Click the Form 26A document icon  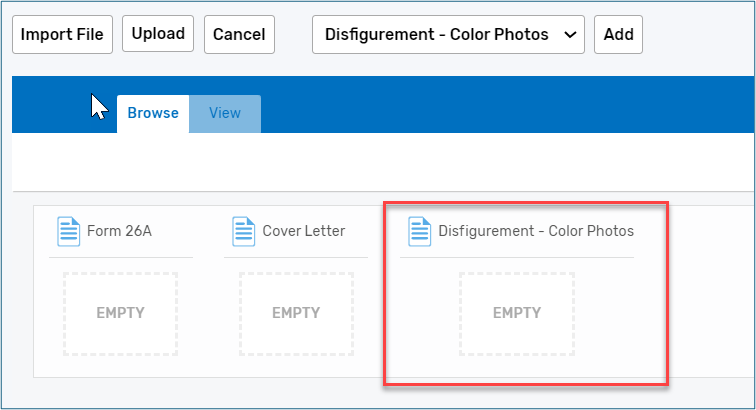[x=68, y=231]
